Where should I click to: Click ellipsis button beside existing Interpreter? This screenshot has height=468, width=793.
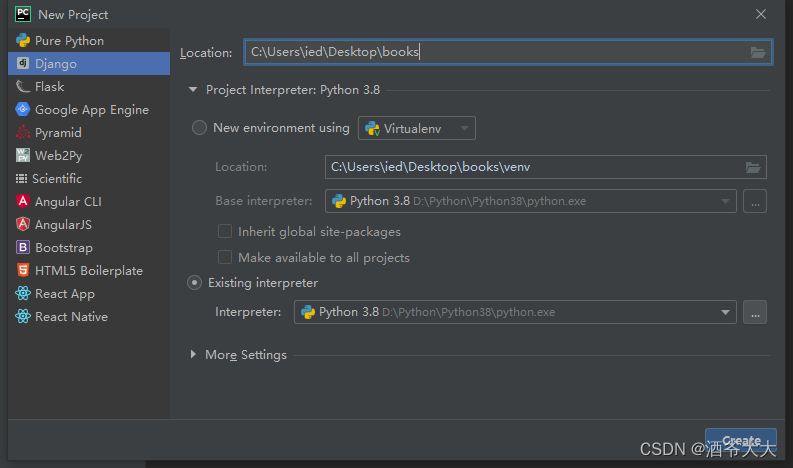pyautogui.click(x=755, y=312)
